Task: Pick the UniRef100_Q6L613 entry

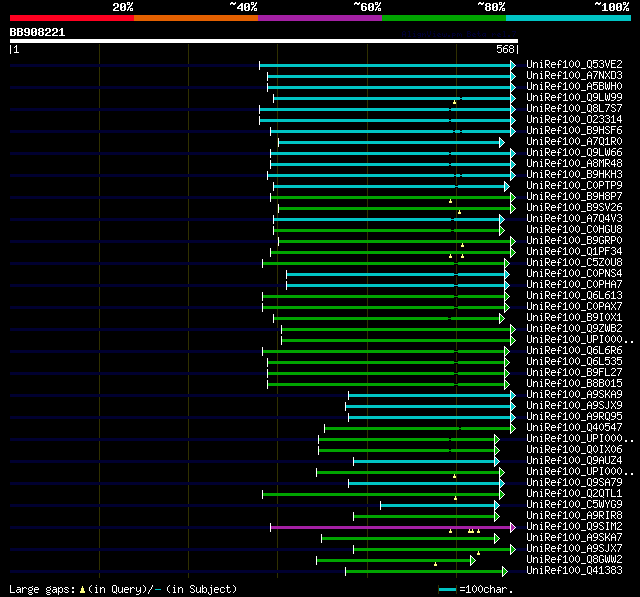Action: pos(574,296)
